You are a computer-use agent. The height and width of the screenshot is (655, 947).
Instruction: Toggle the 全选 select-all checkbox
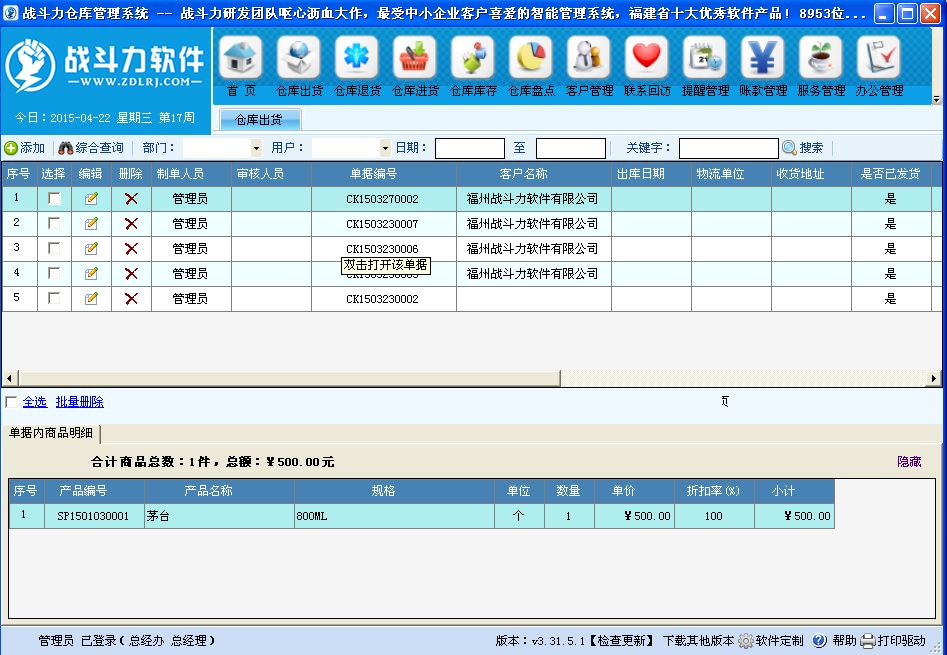coord(11,402)
